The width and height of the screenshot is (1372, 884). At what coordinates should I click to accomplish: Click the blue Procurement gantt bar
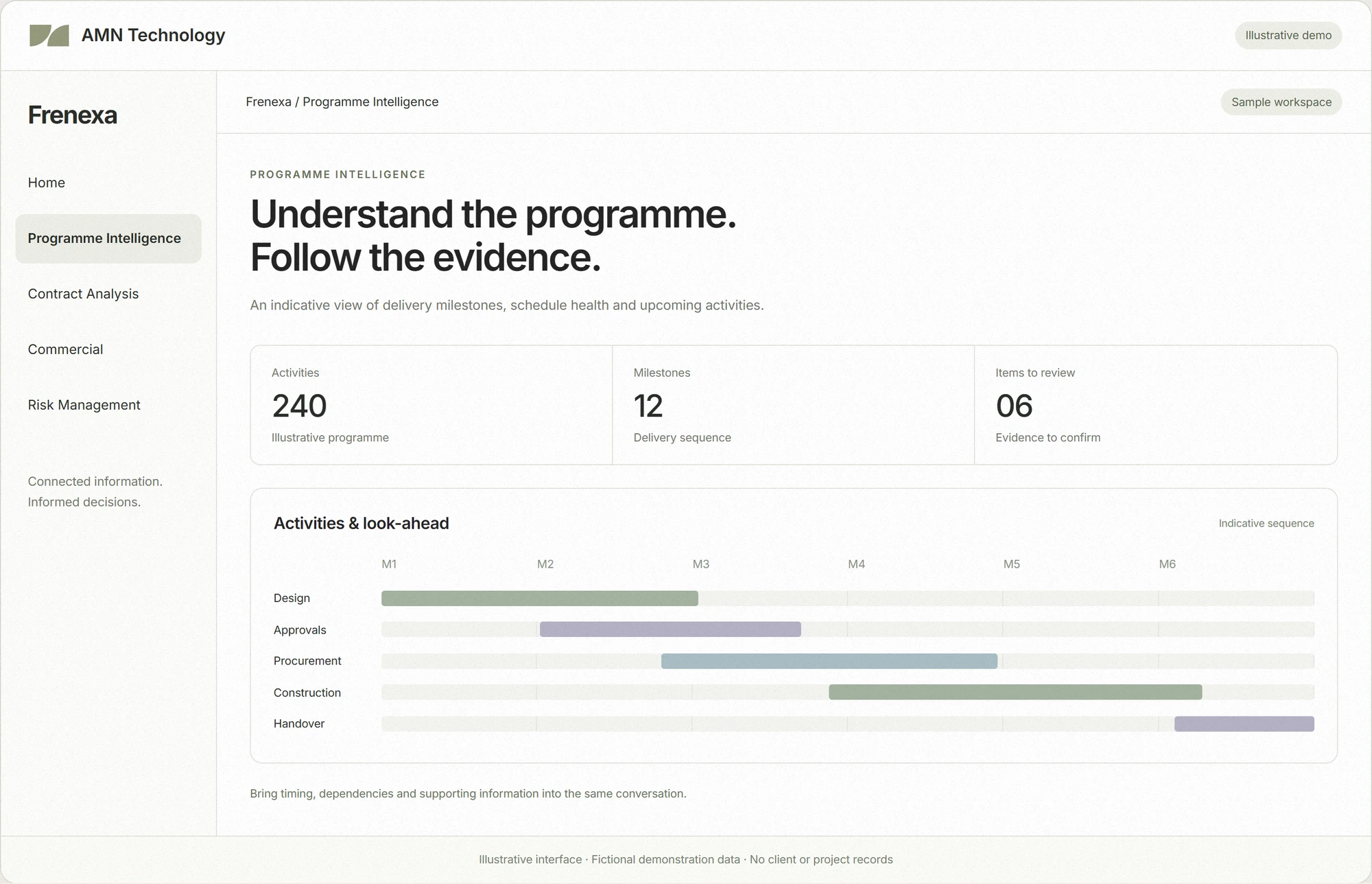tap(829, 661)
